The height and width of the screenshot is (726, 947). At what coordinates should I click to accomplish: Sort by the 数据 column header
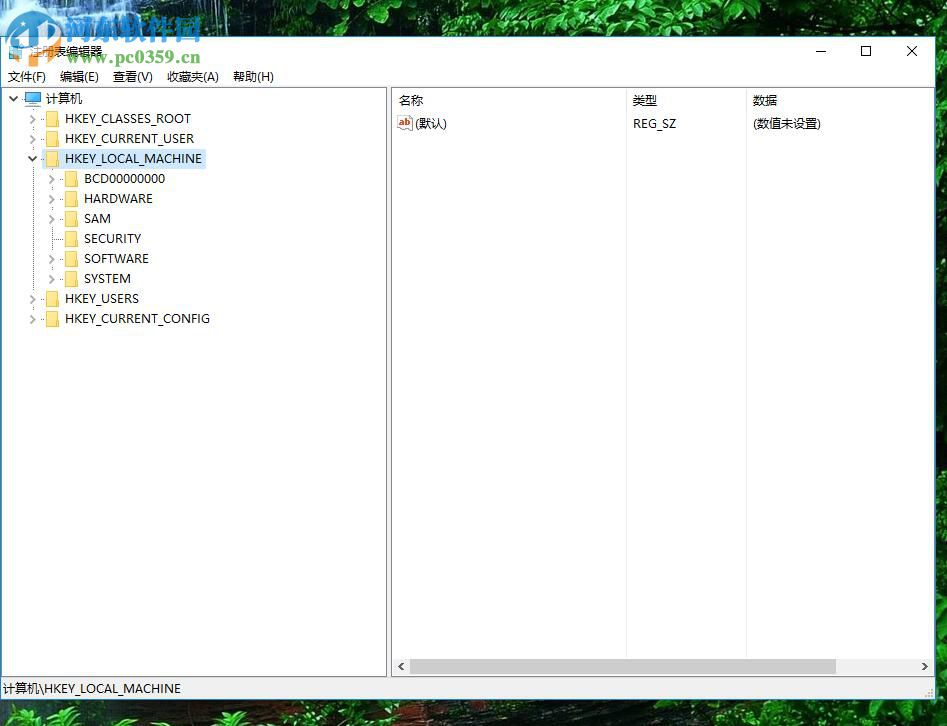click(839, 100)
